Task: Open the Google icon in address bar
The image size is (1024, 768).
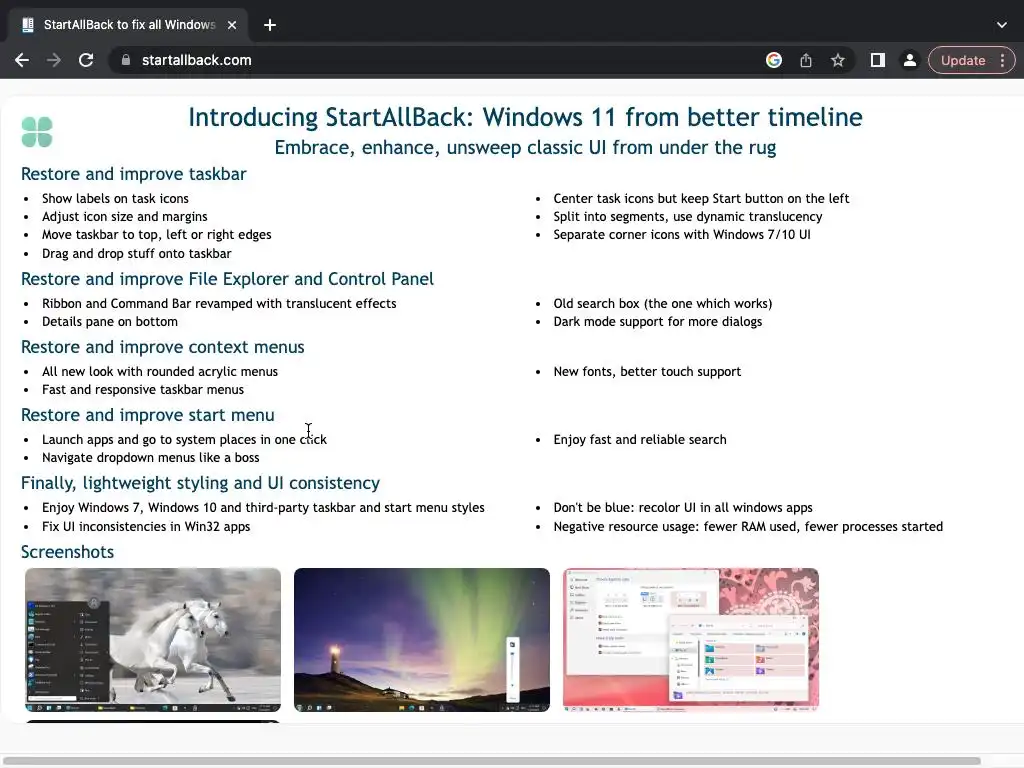Action: tap(774, 60)
